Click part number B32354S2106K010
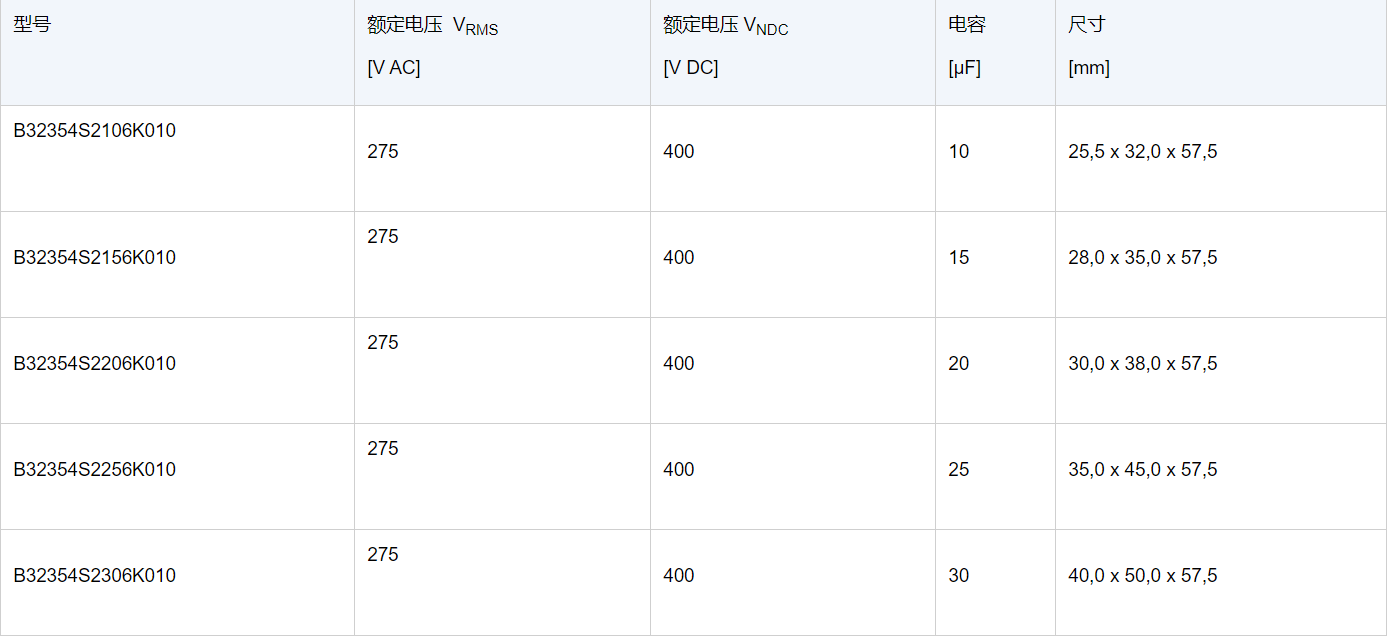The height and width of the screenshot is (636, 1387). 94,130
